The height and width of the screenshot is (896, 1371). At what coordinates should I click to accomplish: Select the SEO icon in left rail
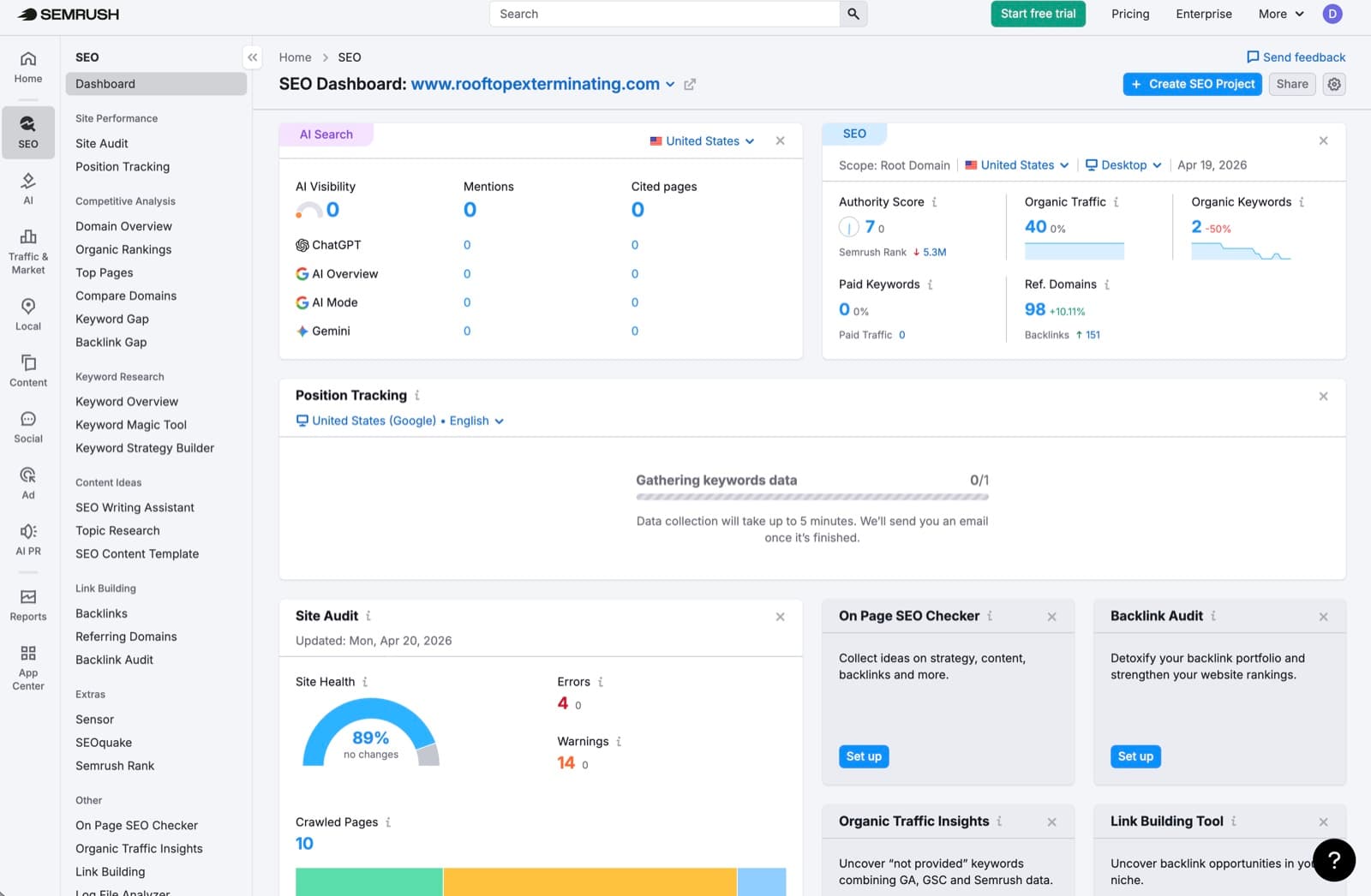coord(28,132)
